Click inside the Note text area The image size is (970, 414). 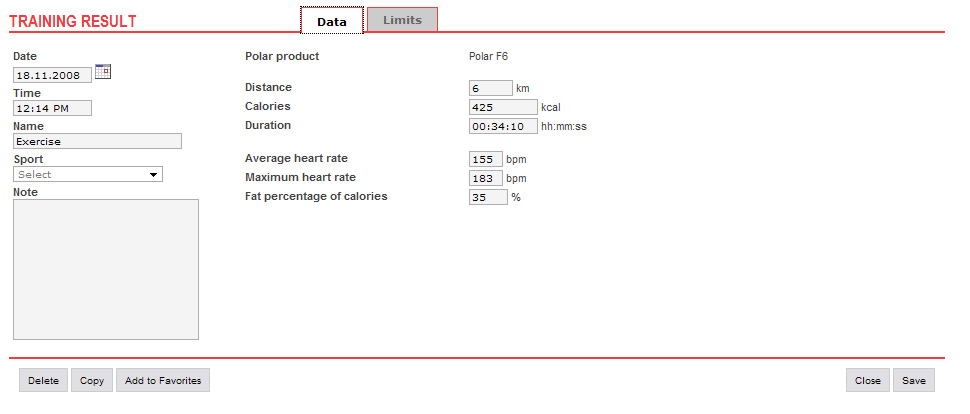(x=106, y=269)
